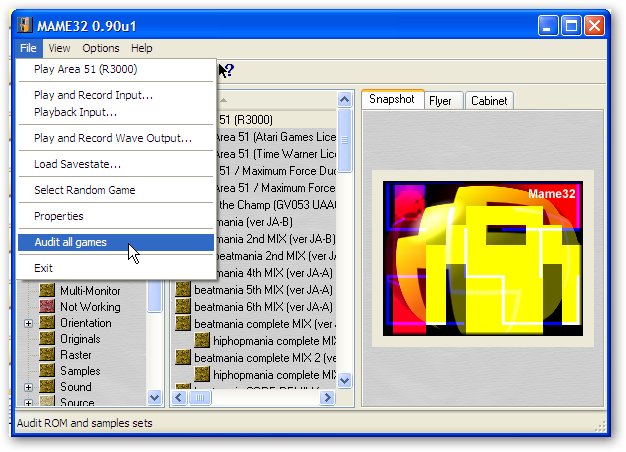Click icon beside beatmania complete MIX 2

coord(183,357)
